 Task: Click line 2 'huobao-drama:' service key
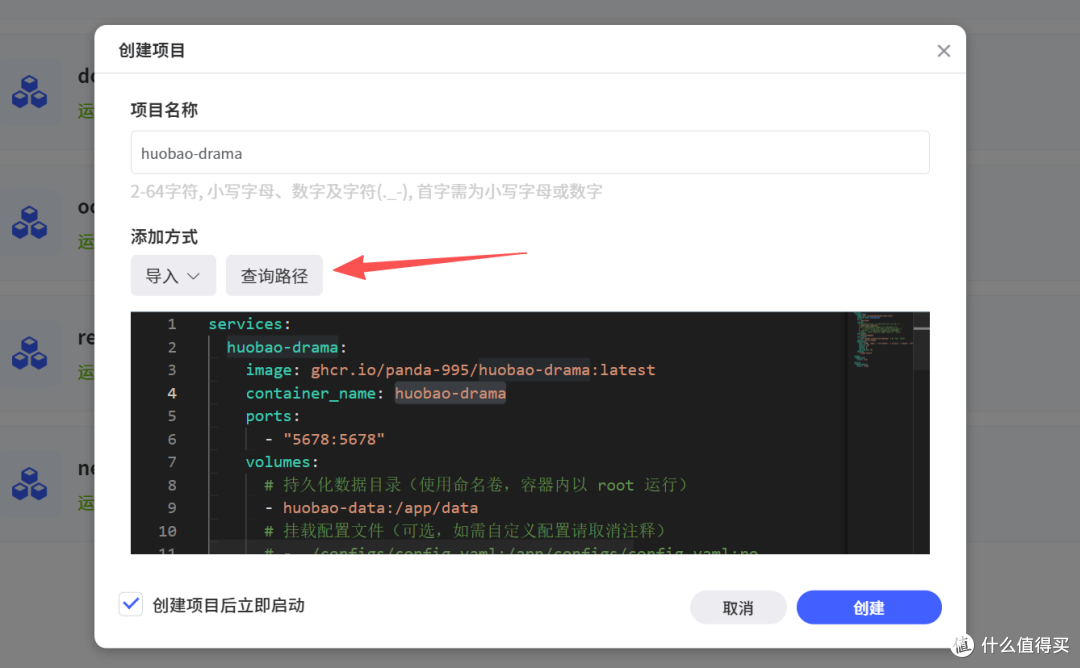pos(287,347)
